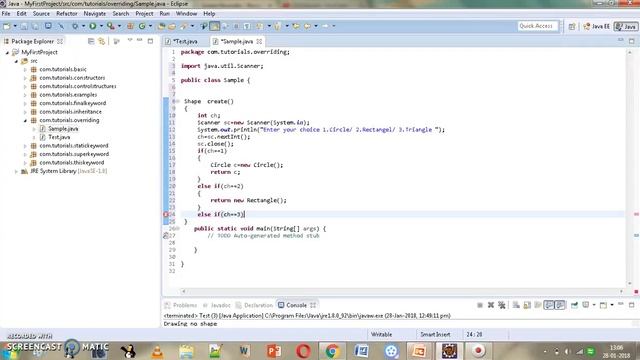Switch to the Javadoc tab

click(217, 305)
